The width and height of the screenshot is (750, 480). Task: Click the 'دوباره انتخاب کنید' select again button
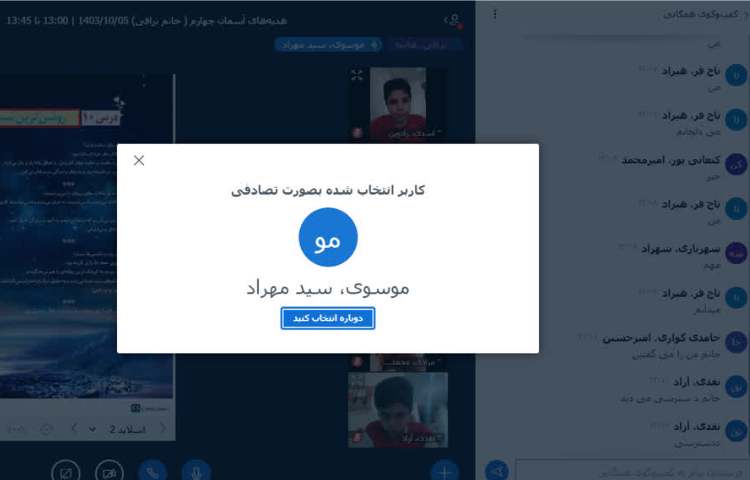pyautogui.click(x=328, y=318)
